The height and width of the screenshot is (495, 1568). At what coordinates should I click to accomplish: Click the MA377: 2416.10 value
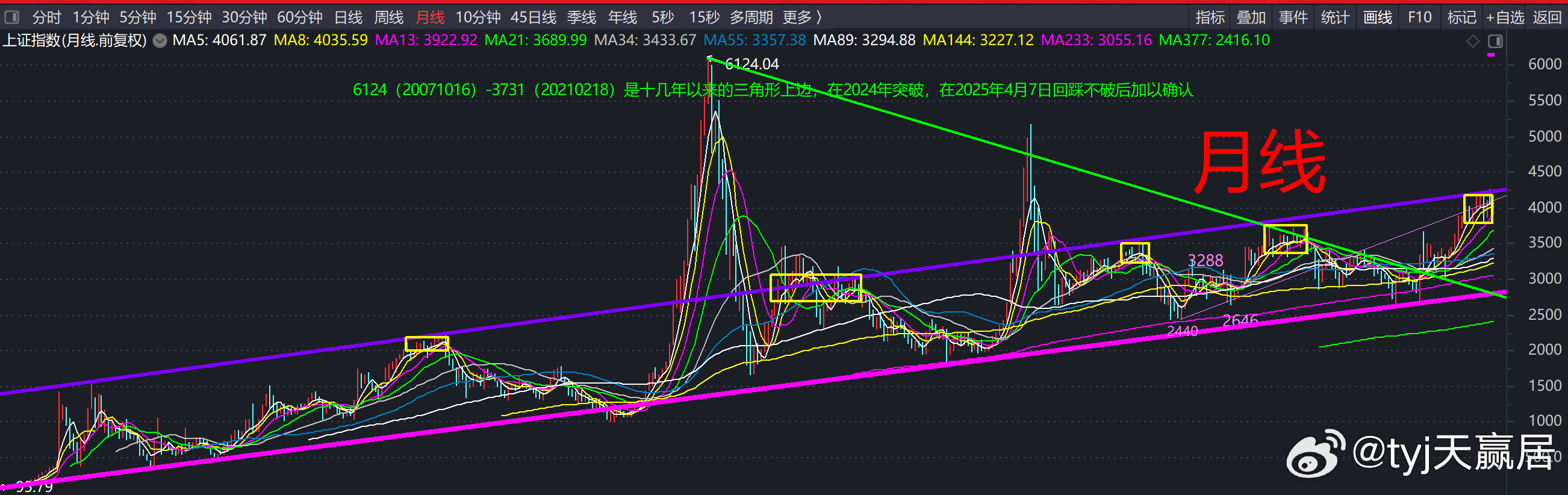pyautogui.click(x=1215, y=41)
